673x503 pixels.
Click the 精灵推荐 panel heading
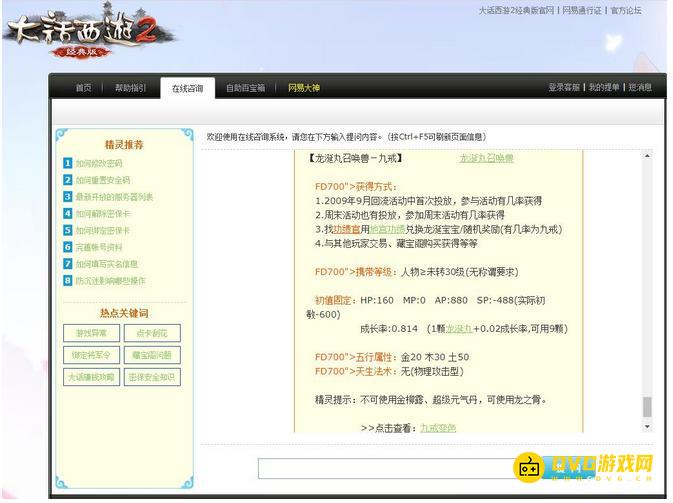(x=124, y=145)
